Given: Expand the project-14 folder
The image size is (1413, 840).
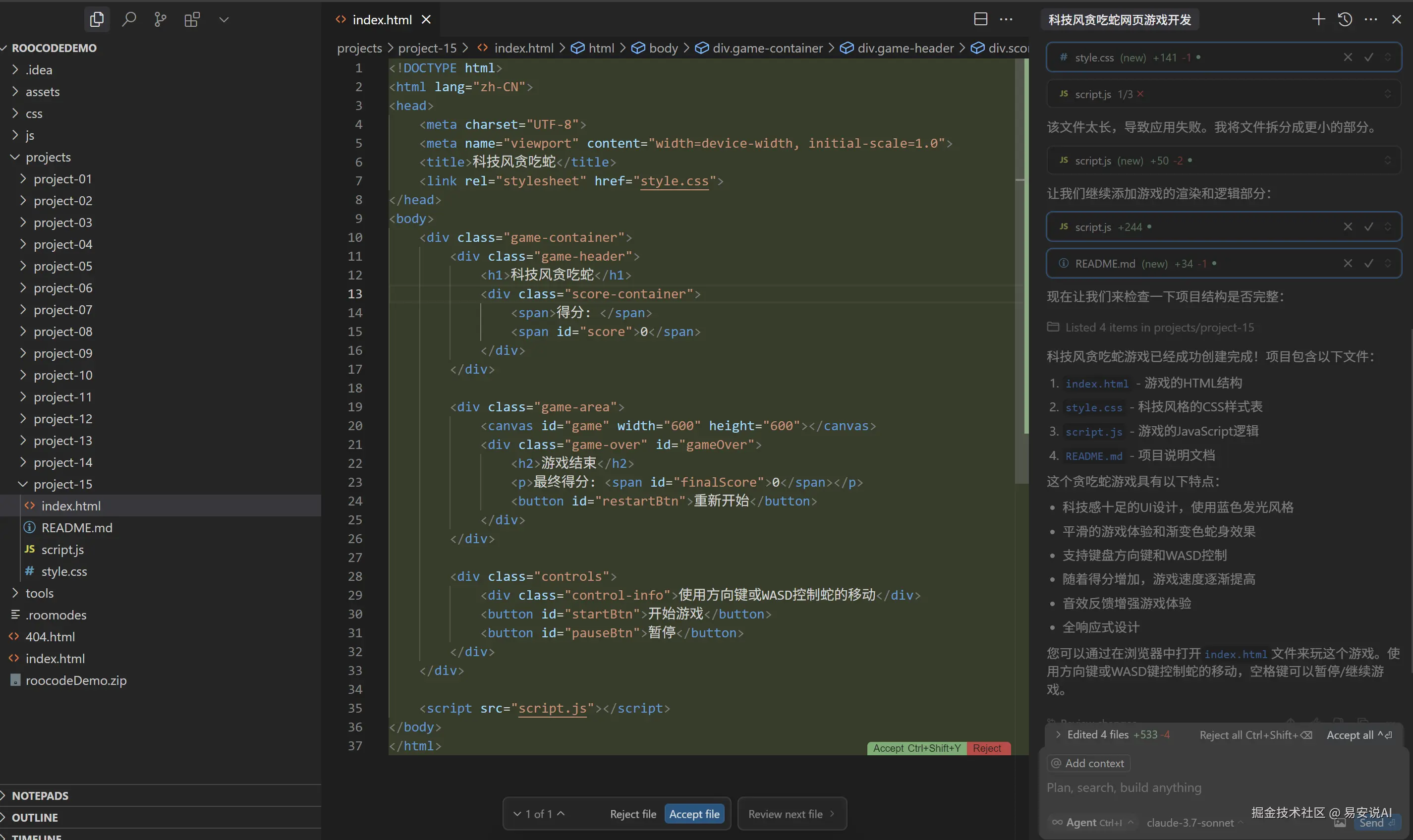Looking at the screenshot, I should [62, 462].
